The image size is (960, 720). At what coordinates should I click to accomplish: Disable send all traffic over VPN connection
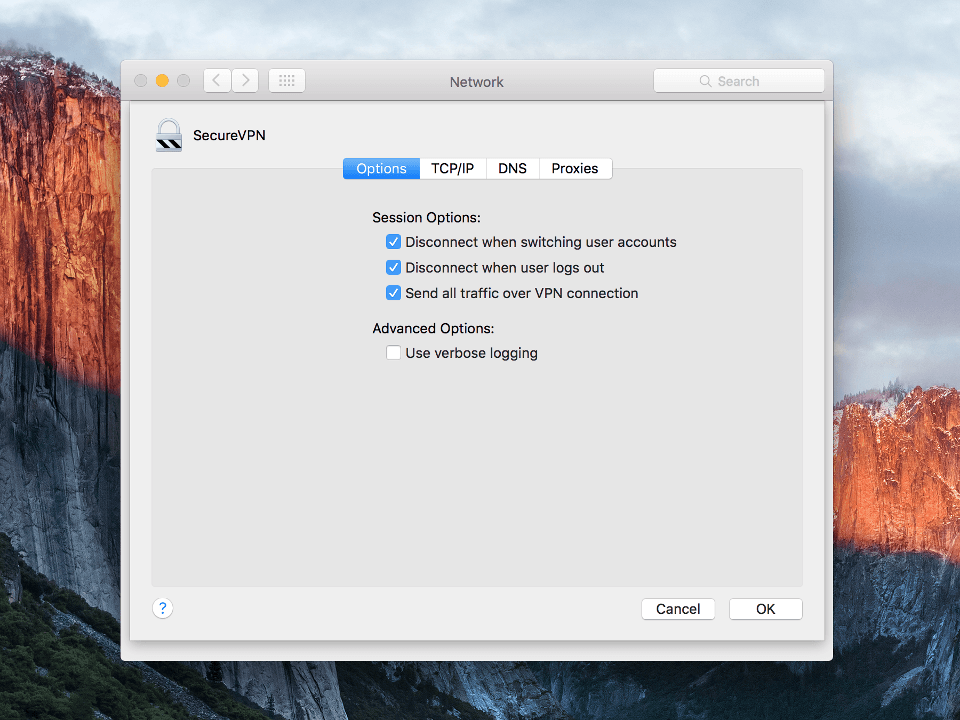click(x=393, y=292)
